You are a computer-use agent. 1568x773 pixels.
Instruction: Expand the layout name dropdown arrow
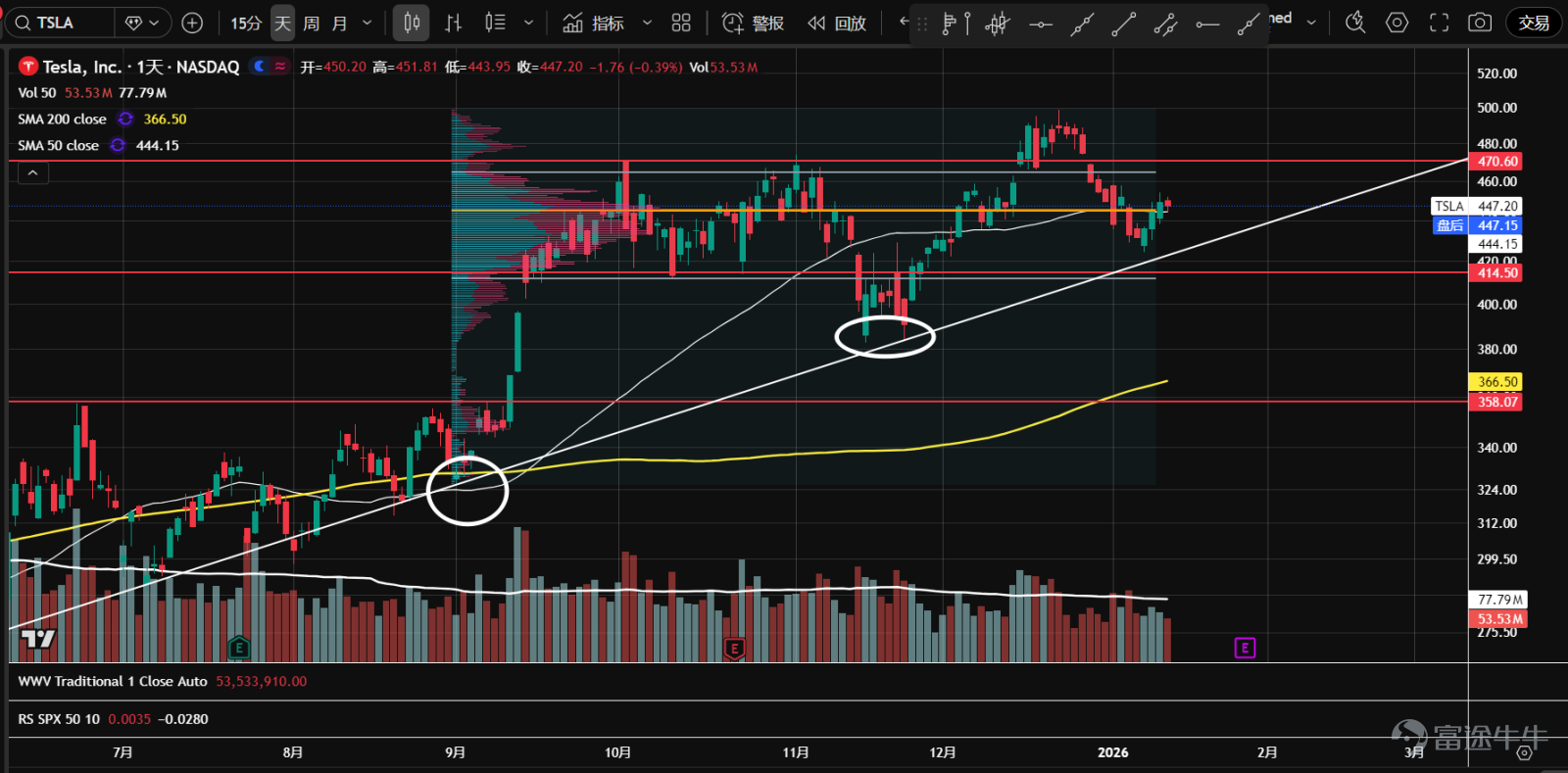[1311, 23]
